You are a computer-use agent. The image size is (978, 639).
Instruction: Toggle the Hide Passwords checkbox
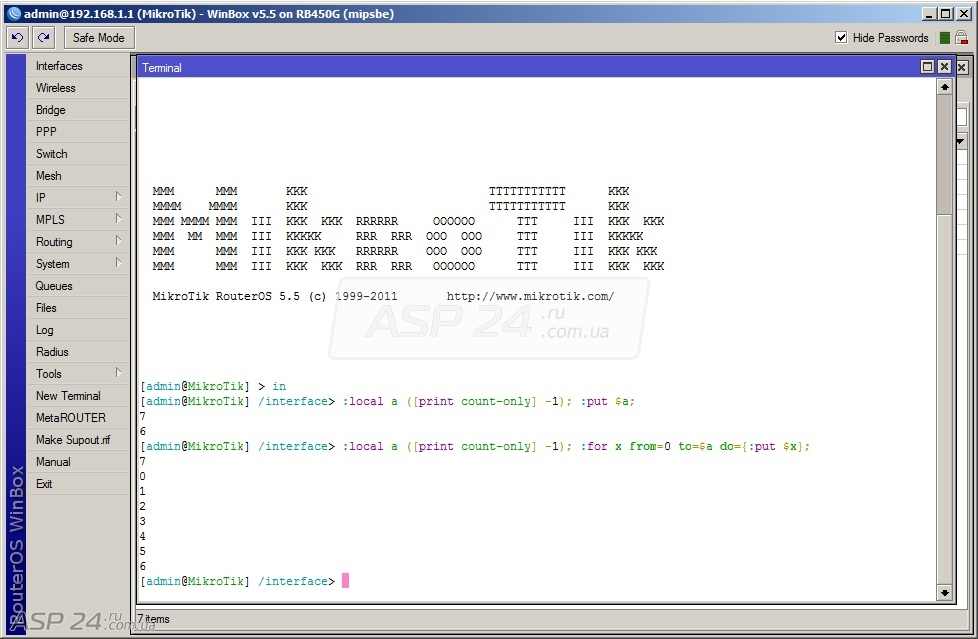pyautogui.click(x=841, y=37)
